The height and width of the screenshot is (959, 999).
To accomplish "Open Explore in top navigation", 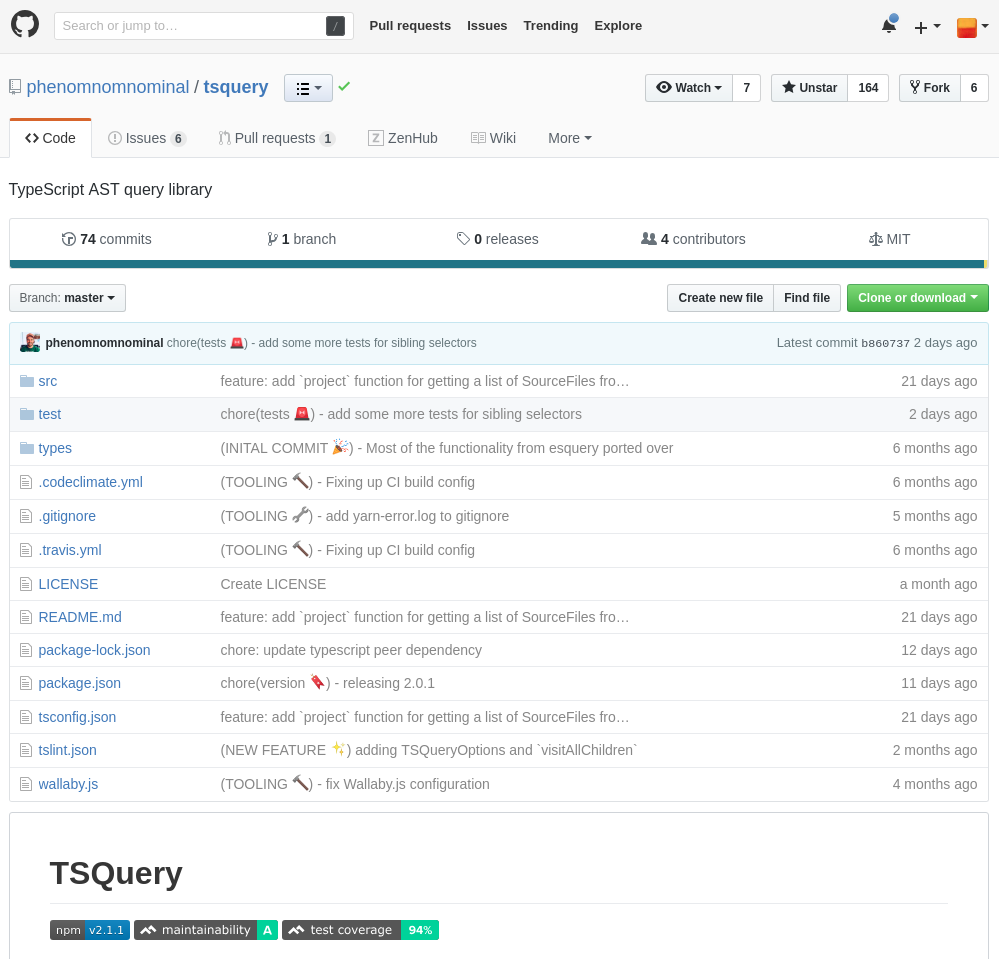I will click(x=618, y=25).
